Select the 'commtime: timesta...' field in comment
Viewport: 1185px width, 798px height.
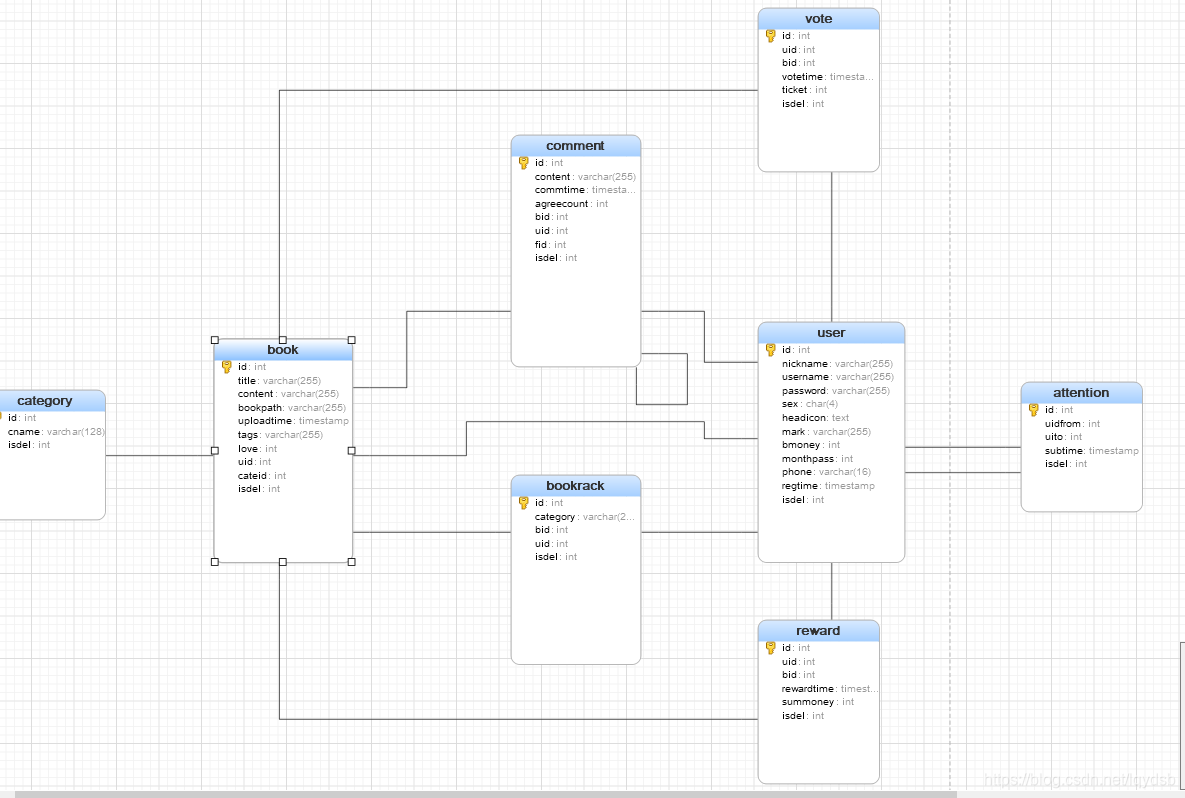(585, 190)
